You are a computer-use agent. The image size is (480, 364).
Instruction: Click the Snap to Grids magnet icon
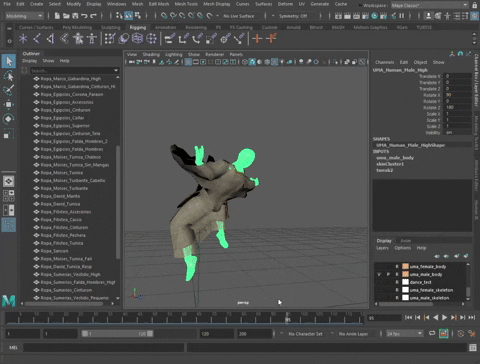tap(164, 16)
